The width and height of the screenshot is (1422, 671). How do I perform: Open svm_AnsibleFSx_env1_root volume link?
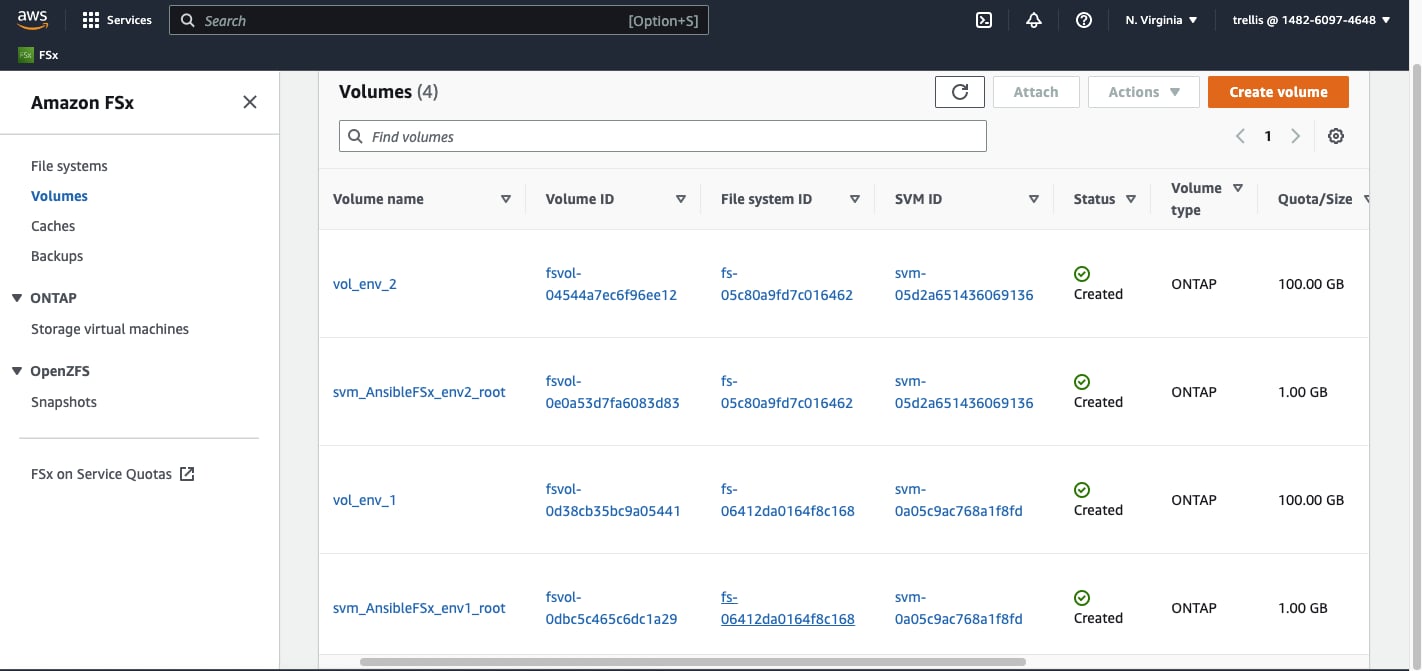[419, 608]
